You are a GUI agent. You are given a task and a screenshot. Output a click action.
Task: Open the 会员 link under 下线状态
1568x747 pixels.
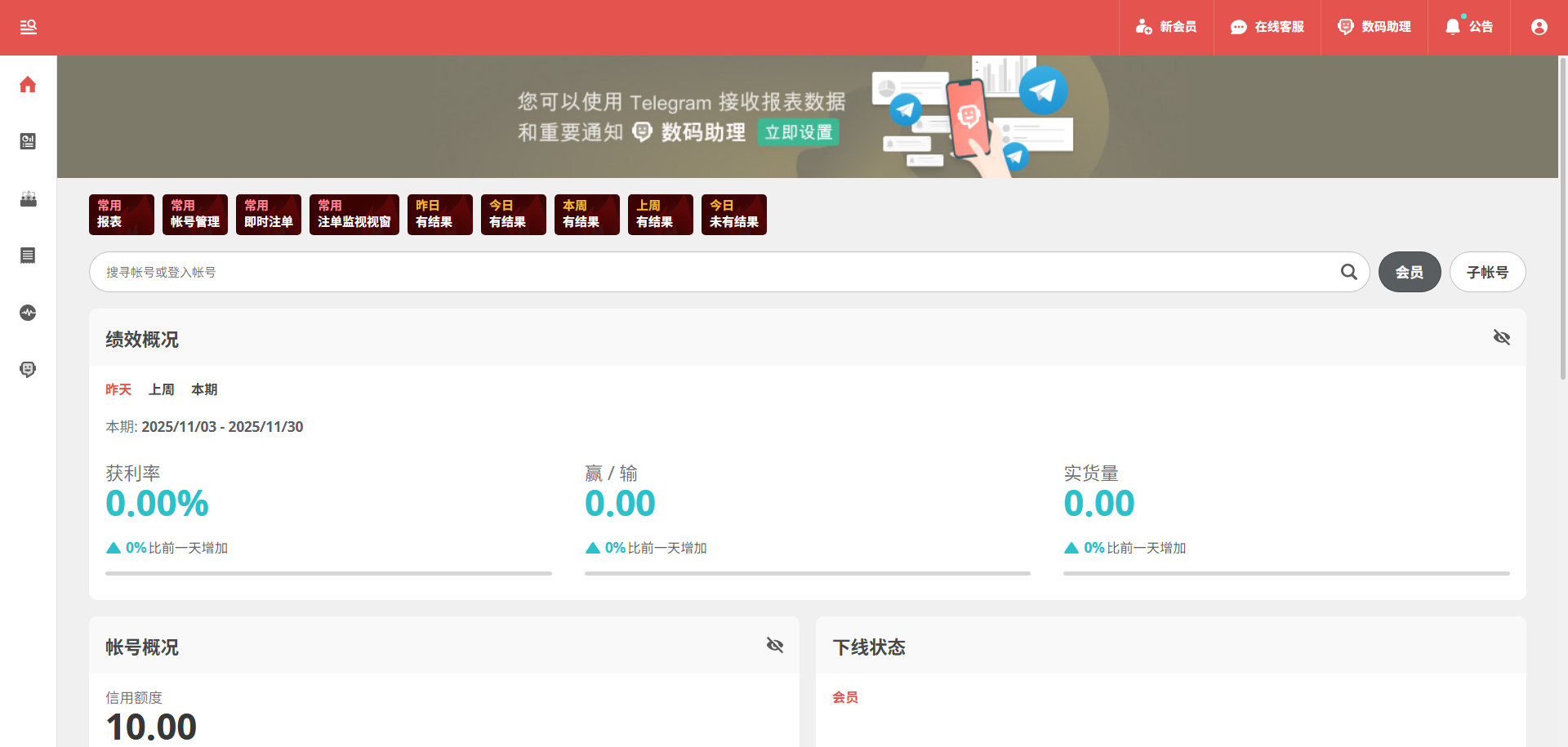pos(845,697)
